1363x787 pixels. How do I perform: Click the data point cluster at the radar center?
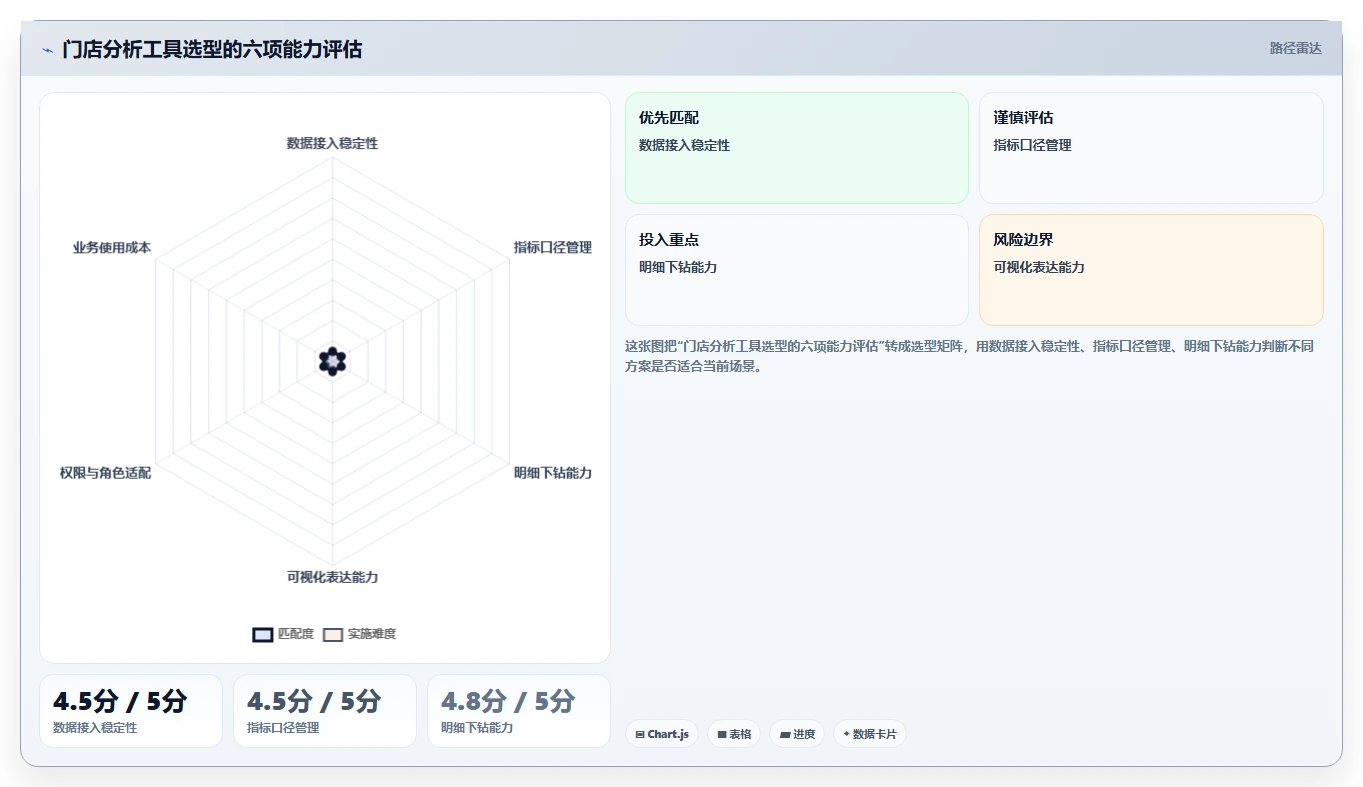point(332,361)
